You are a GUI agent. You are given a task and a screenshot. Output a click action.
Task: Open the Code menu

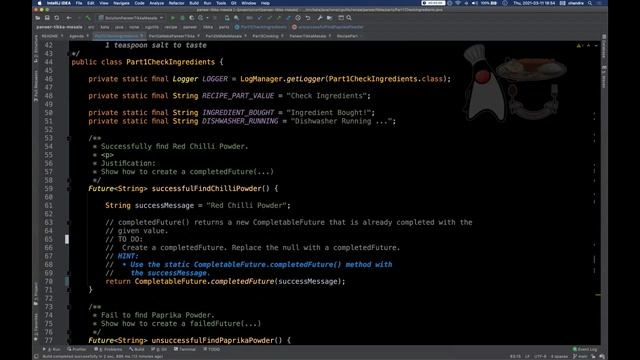139,3
